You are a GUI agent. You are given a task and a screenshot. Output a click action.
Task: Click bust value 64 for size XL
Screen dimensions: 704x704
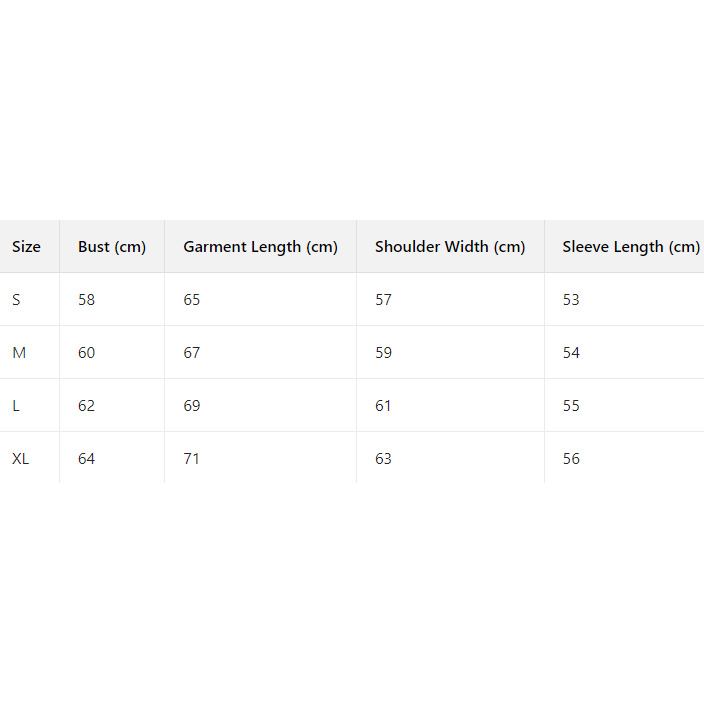pos(87,459)
